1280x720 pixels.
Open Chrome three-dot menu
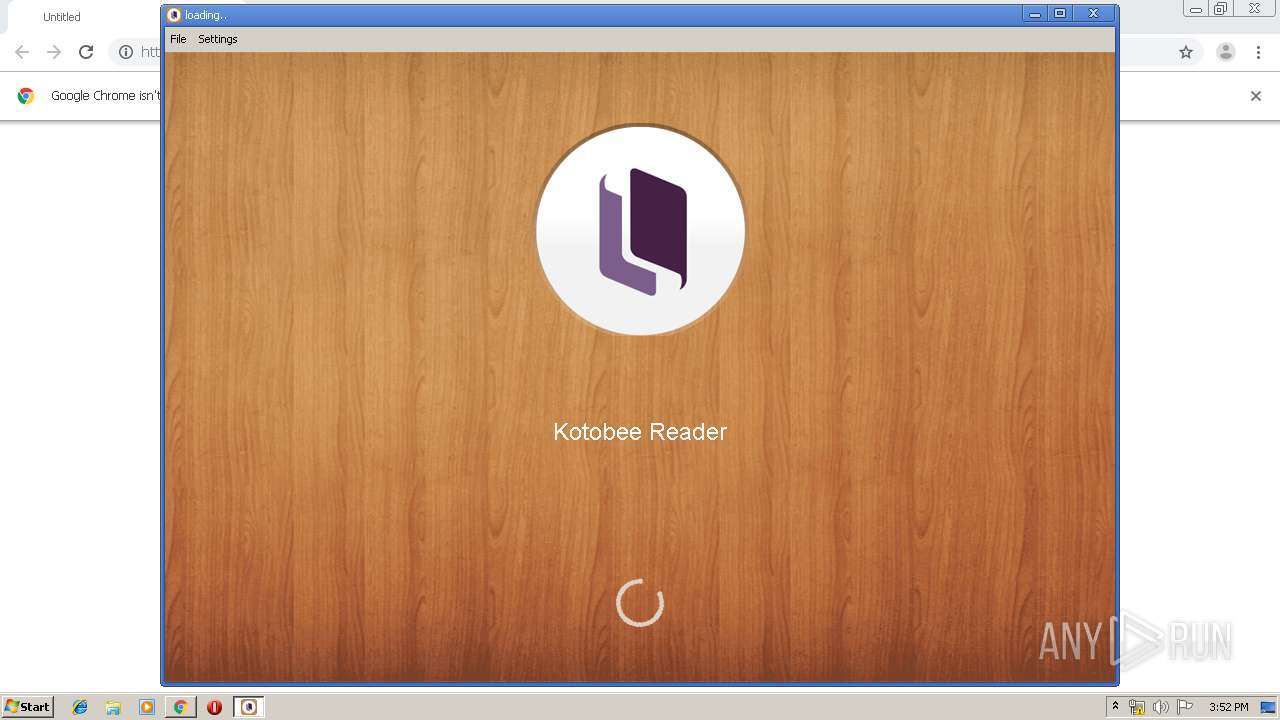click(x=1258, y=52)
